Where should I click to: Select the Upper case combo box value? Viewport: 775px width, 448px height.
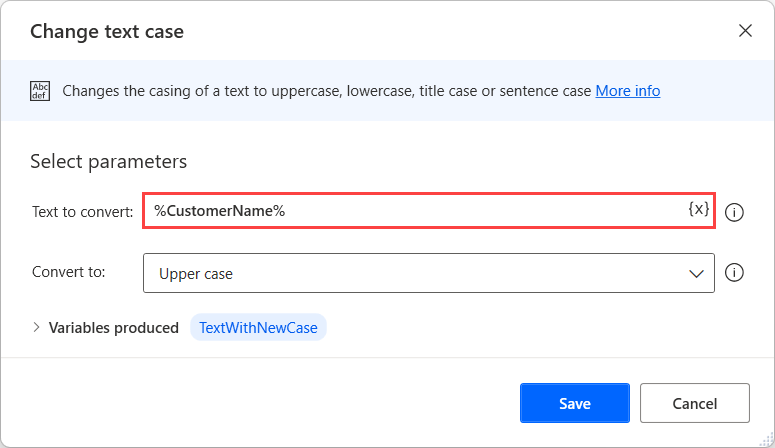(x=400, y=273)
